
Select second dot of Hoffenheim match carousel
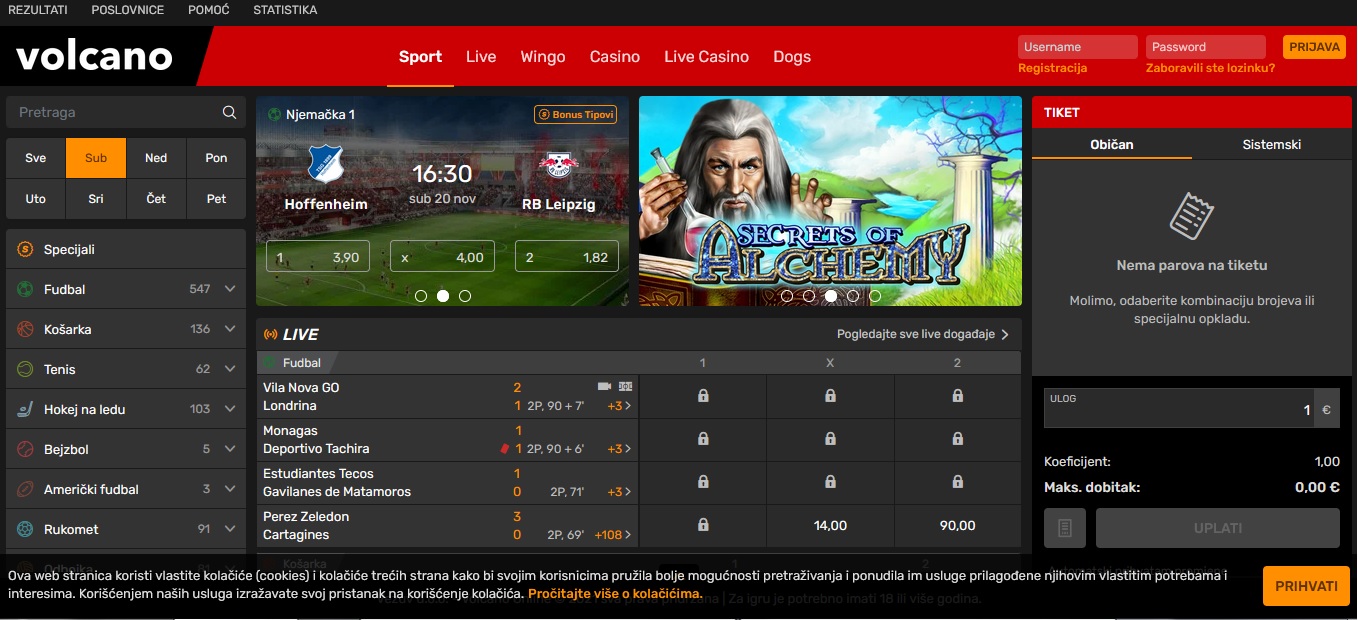coord(443,296)
